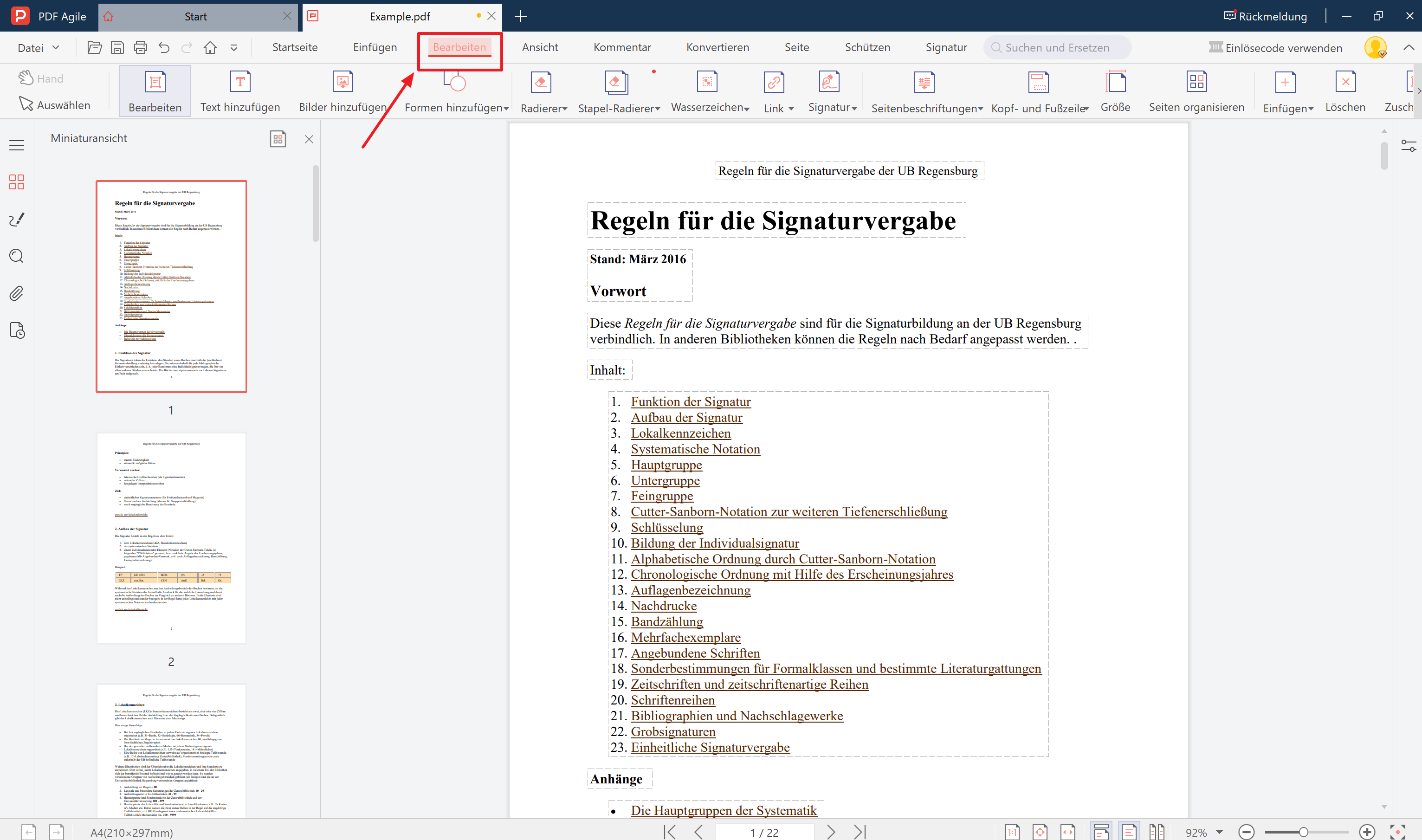The image size is (1422, 840).
Task: Open file using the folder icon
Action: pyautogui.click(x=95, y=47)
